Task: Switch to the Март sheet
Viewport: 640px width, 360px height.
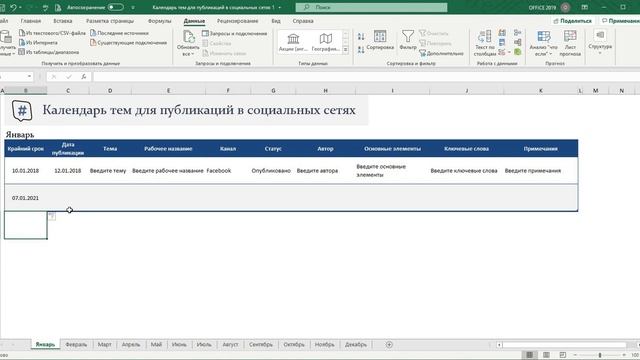Action: click(x=104, y=344)
